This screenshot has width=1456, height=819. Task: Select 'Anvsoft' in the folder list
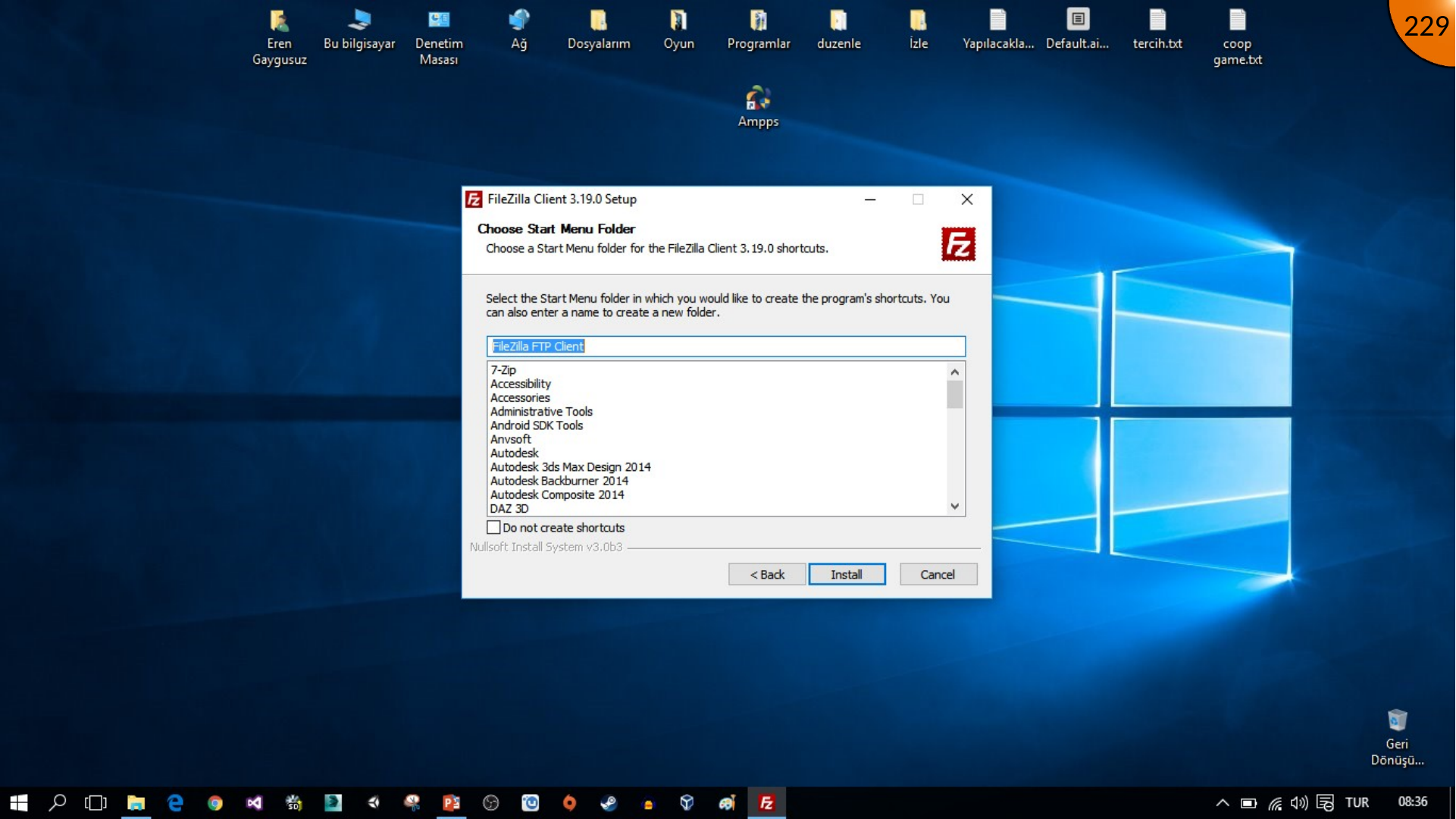tap(511, 439)
